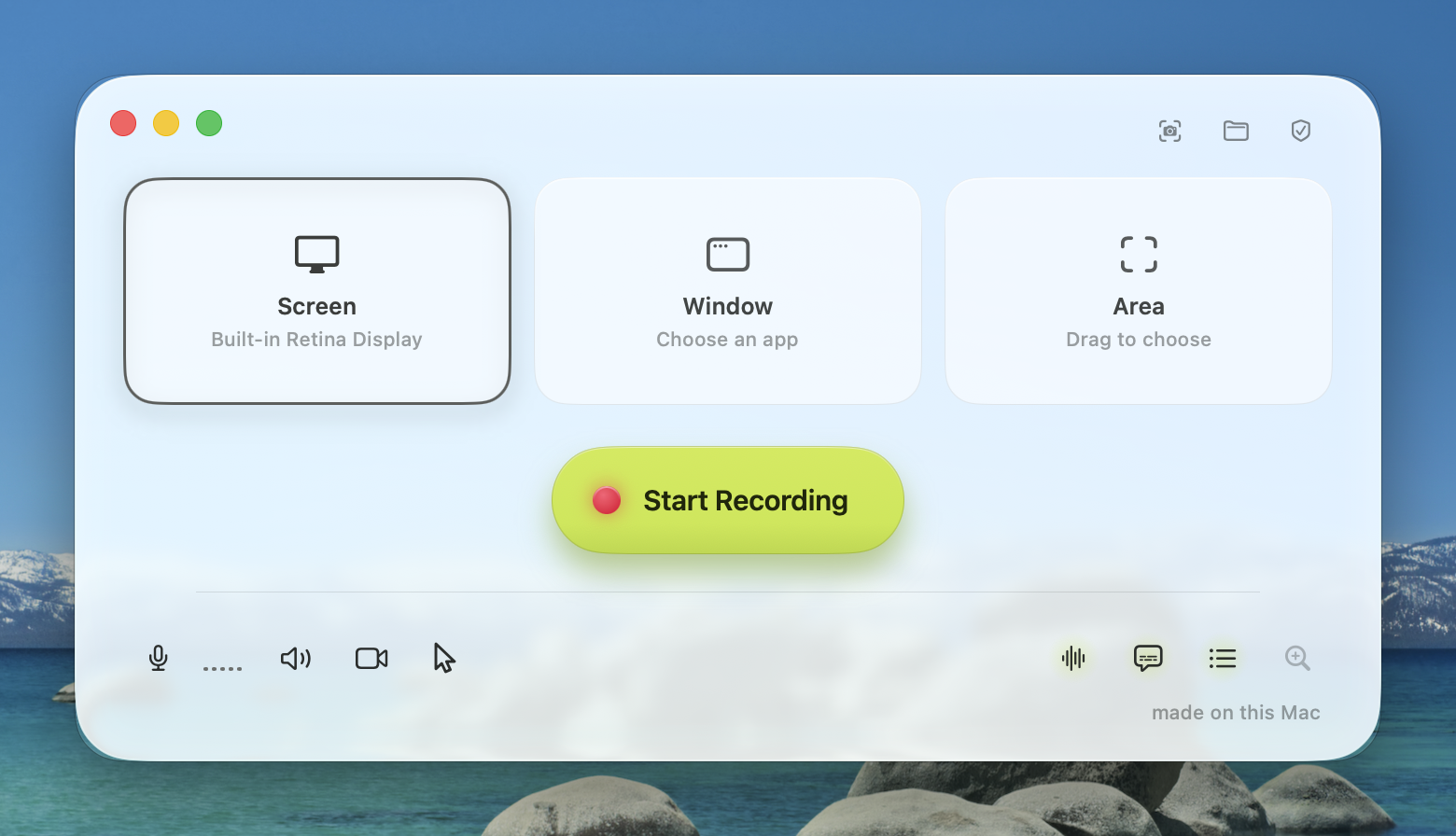1456x836 pixels.
Task: Click the green full-screen window button
Action: click(209, 123)
